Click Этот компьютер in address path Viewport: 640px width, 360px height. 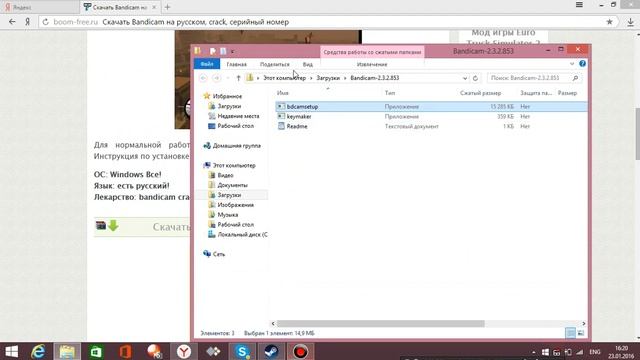click(284, 78)
